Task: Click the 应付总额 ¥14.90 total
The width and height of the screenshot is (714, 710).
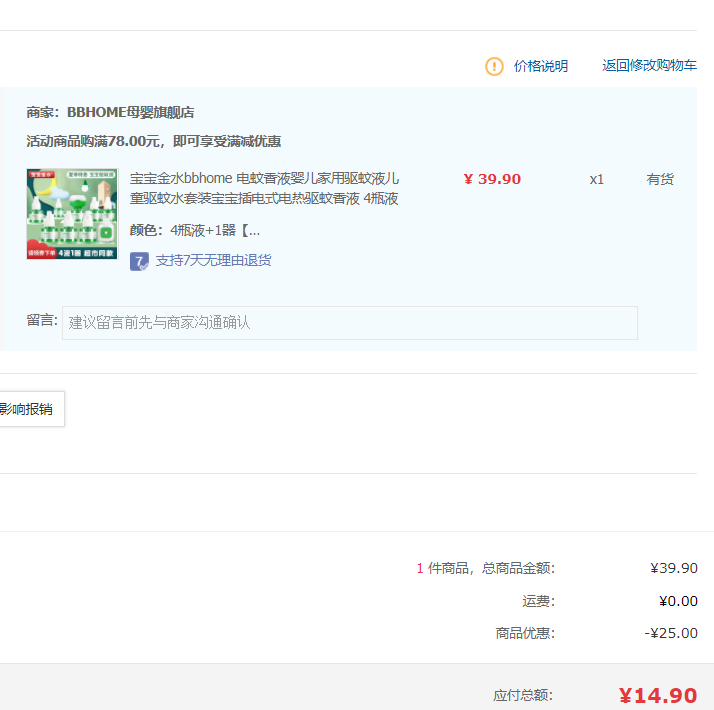Action: (x=657, y=695)
